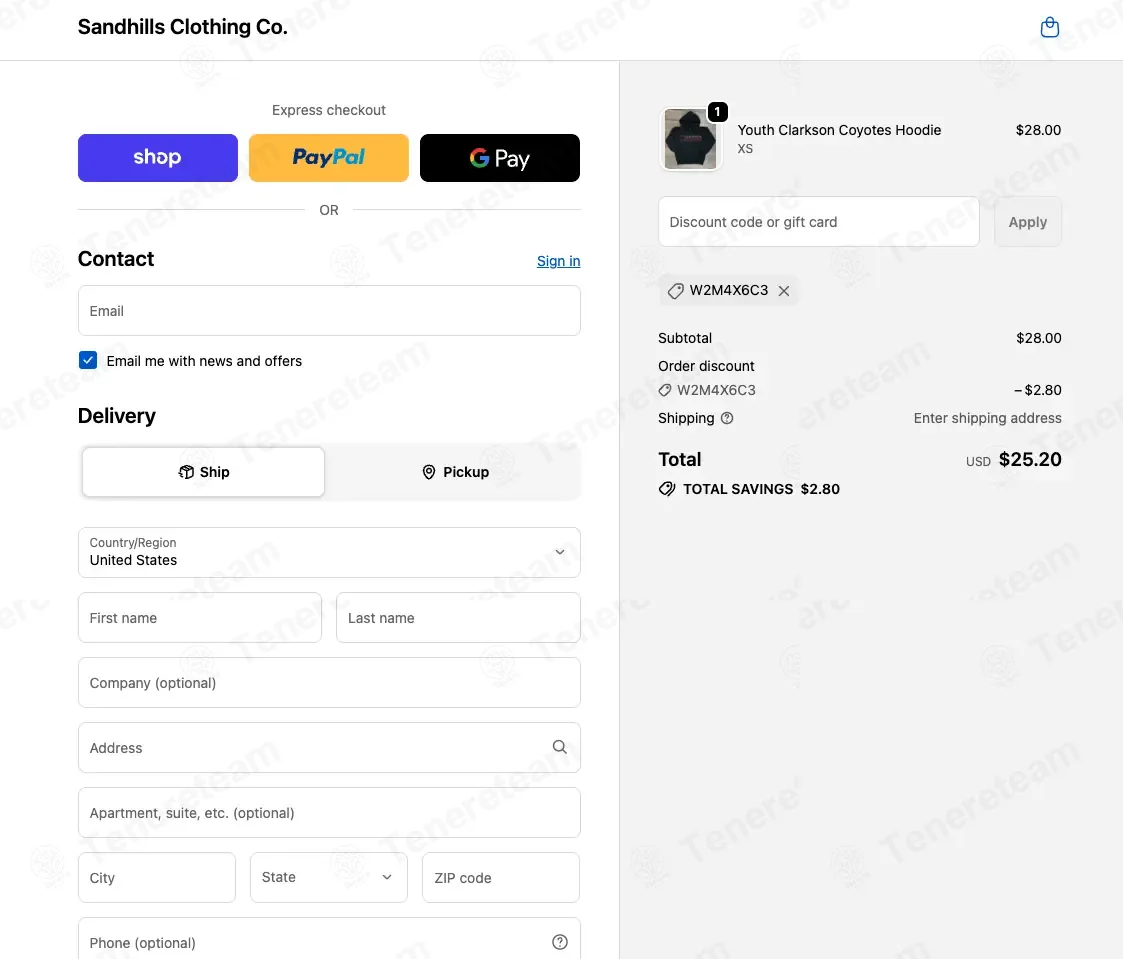Remove discount code W2M4X6C3 with the X

coord(784,291)
